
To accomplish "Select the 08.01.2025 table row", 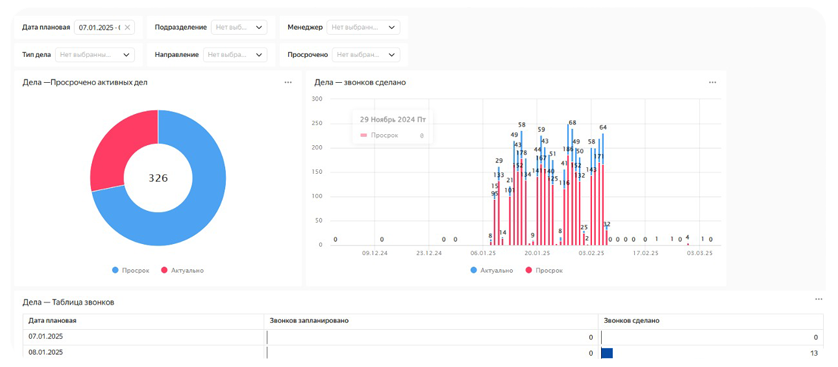I will coord(423,353).
